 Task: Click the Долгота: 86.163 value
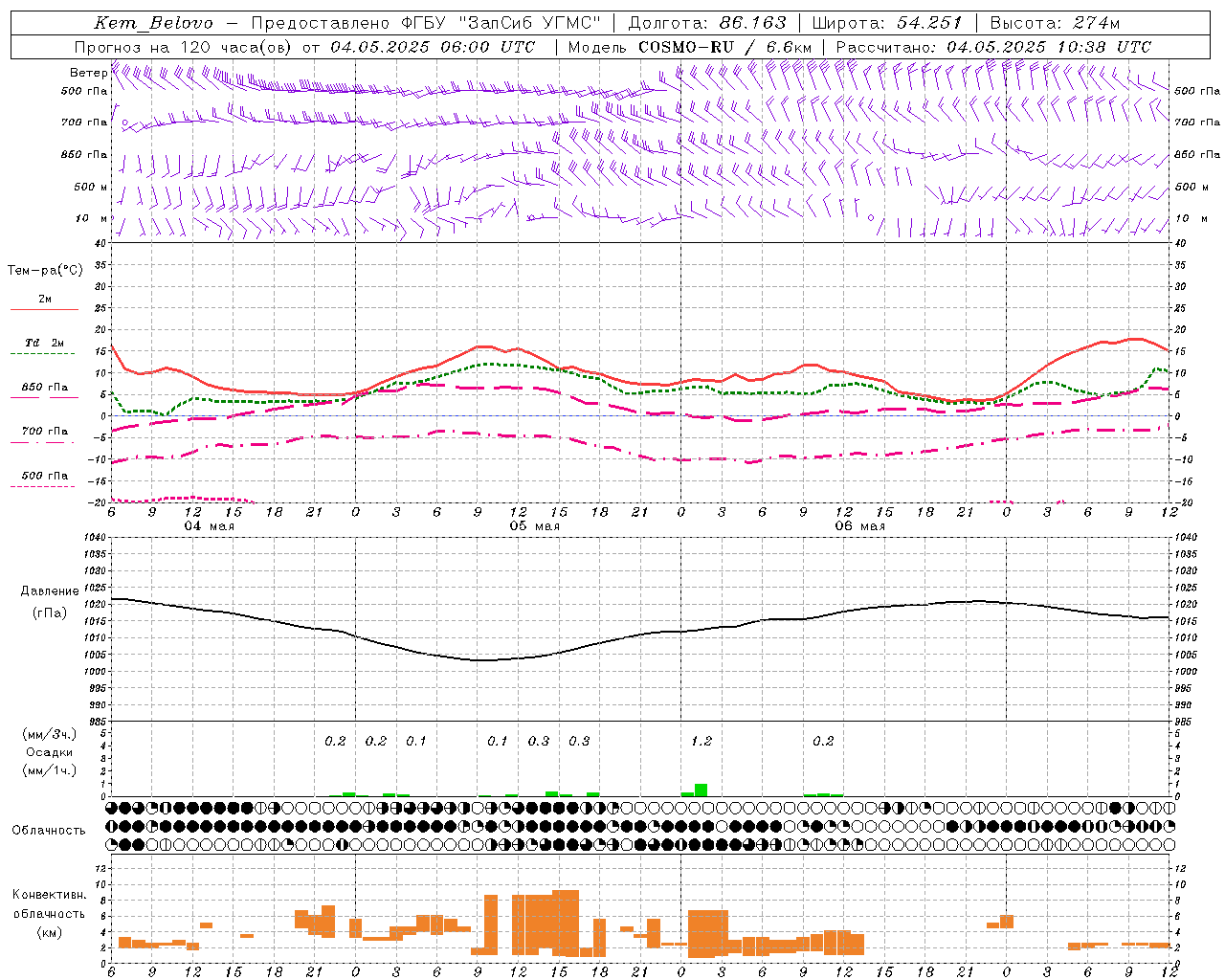(707, 23)
